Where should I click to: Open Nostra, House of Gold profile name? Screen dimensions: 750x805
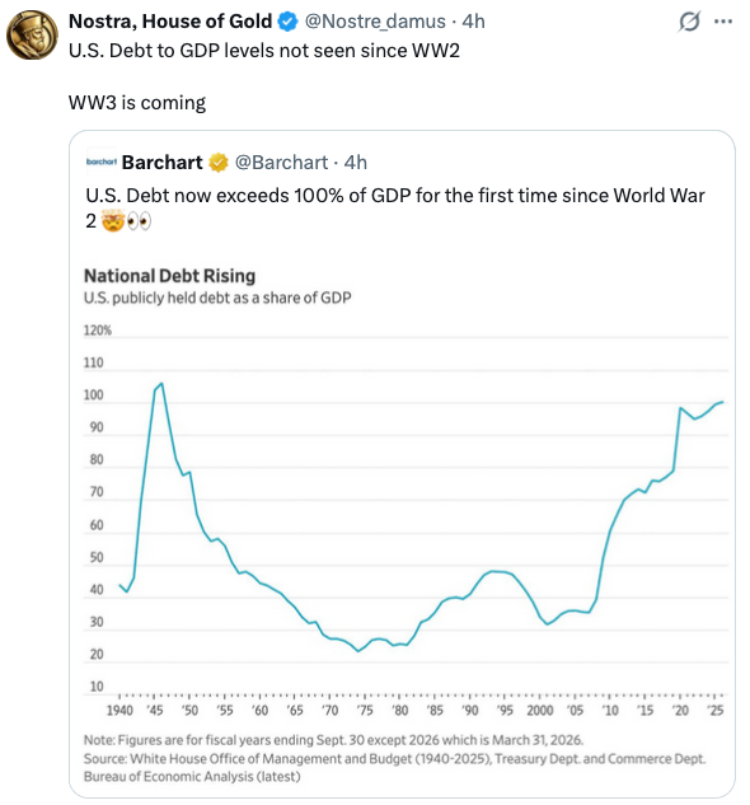click(x=170, y=22)
